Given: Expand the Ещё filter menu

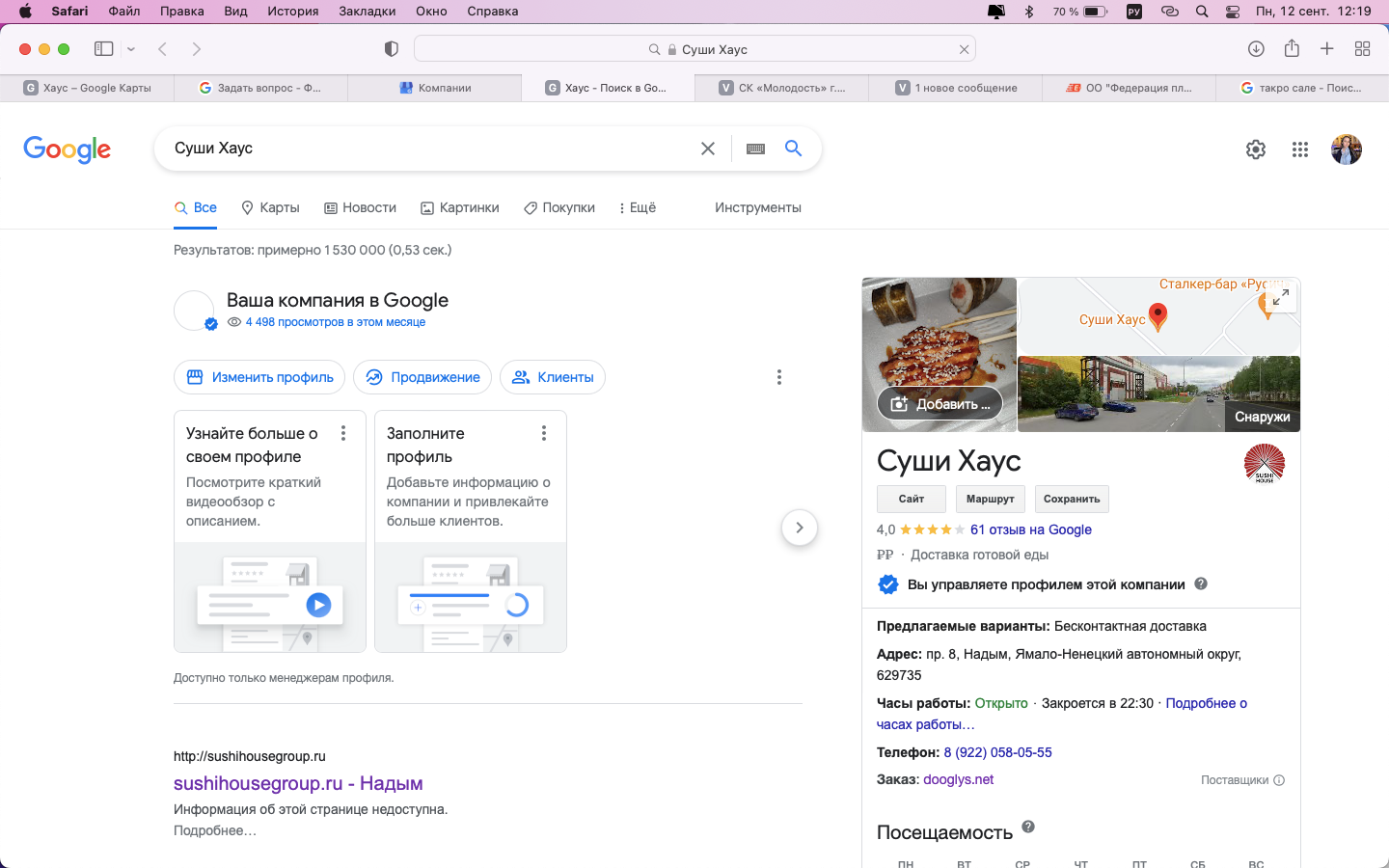Looking at the screenshot, I should coord(638,207).
